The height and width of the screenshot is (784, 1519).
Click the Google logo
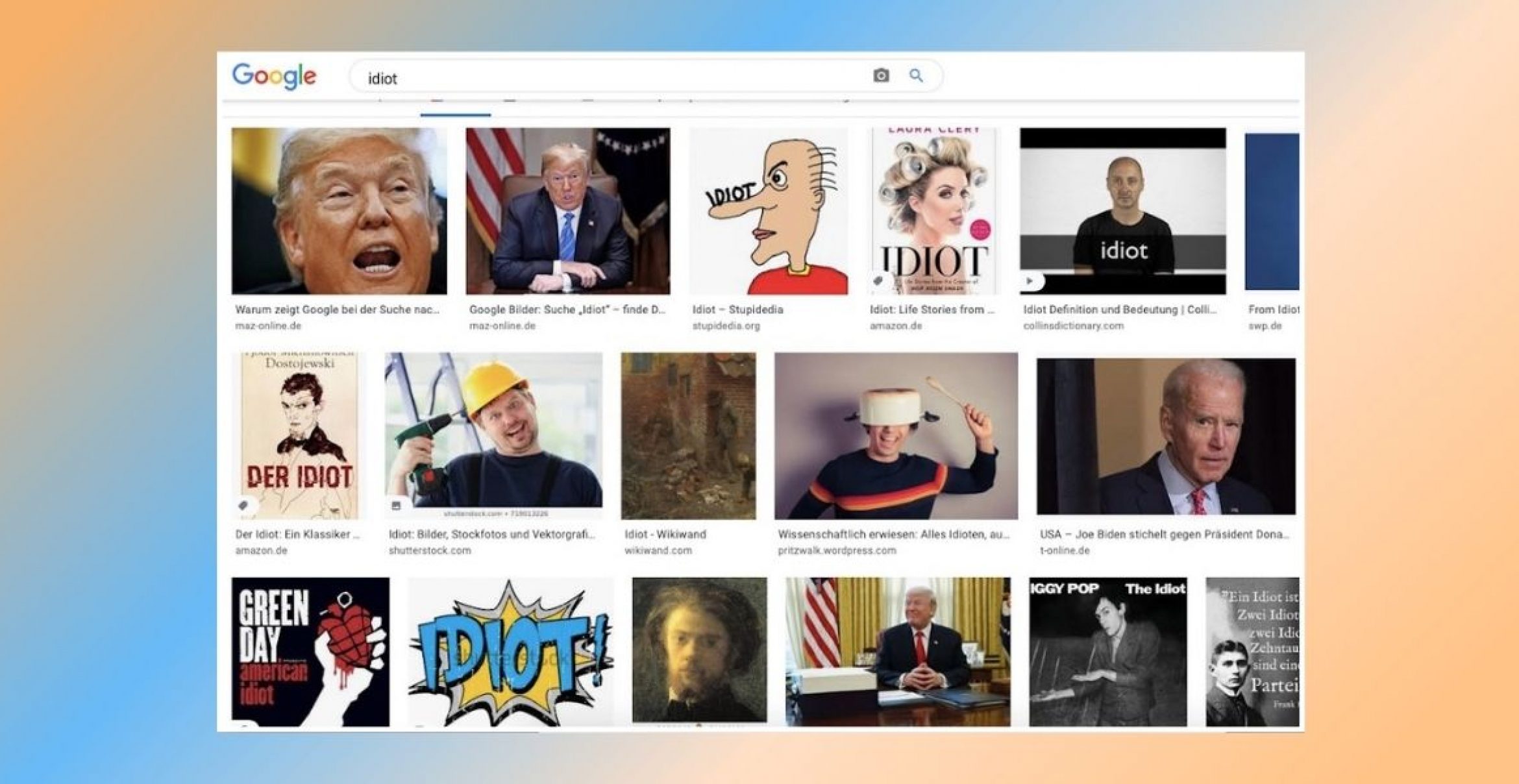tap(274, 77)
